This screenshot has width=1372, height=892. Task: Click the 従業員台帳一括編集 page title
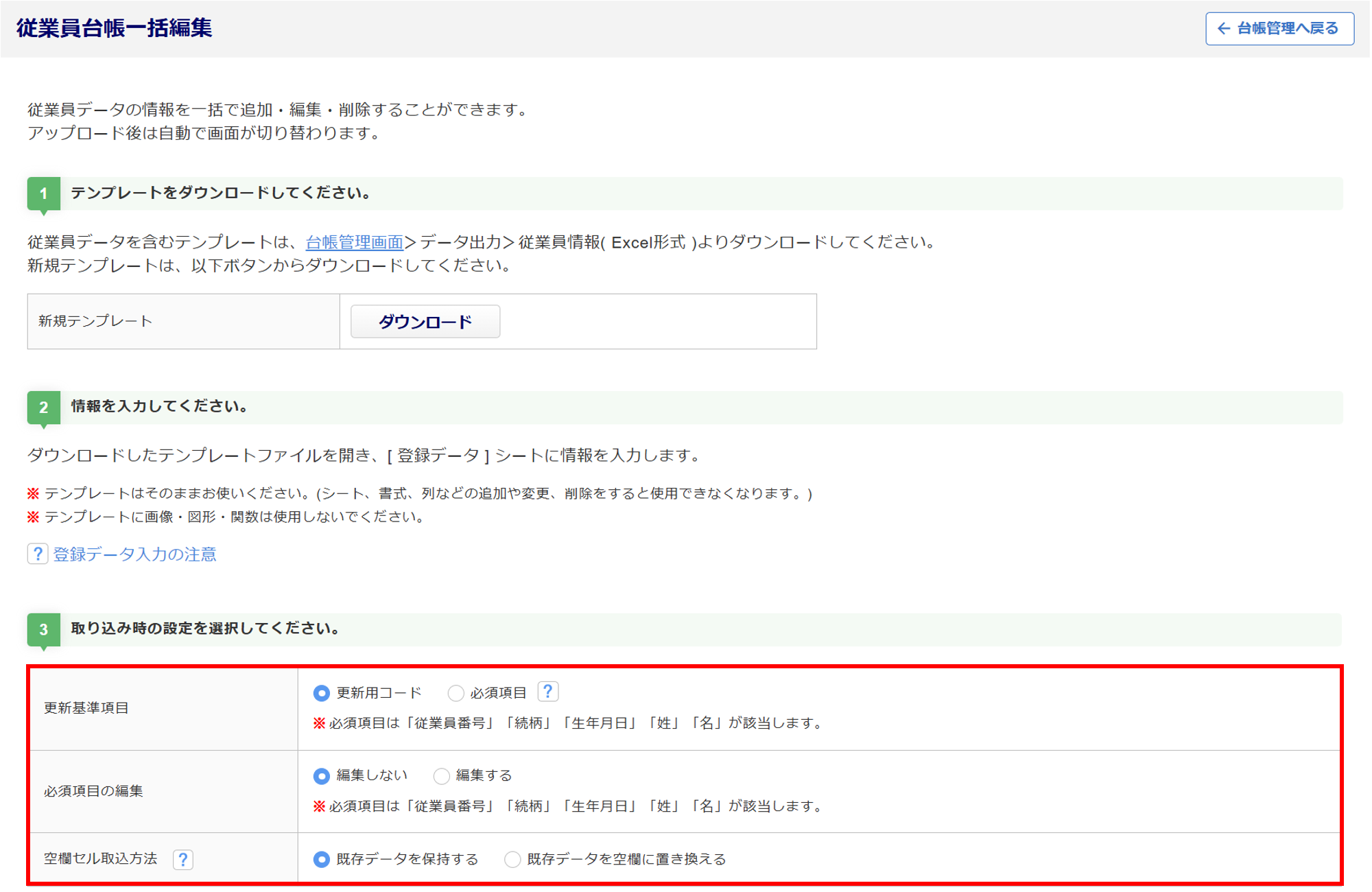115,28
